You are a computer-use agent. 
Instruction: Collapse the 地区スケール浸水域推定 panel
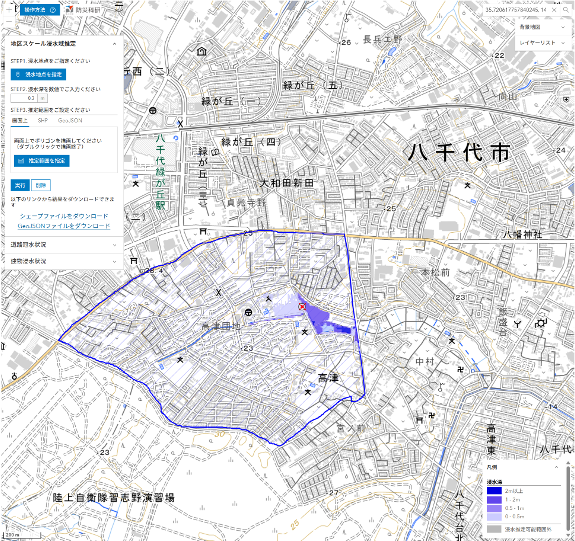[x=114, y=44]
